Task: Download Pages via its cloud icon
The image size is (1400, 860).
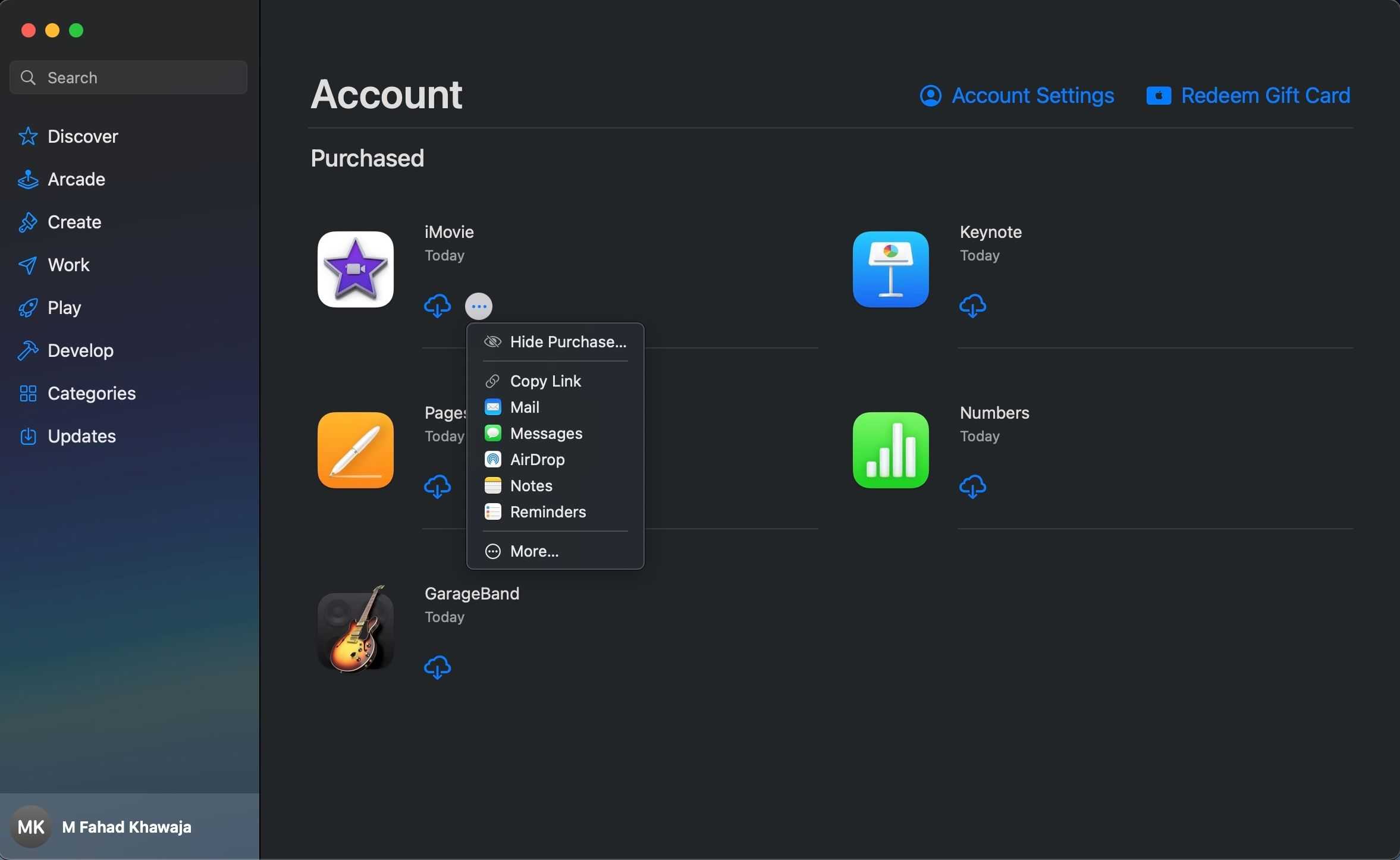Action: tap(438, 487)
